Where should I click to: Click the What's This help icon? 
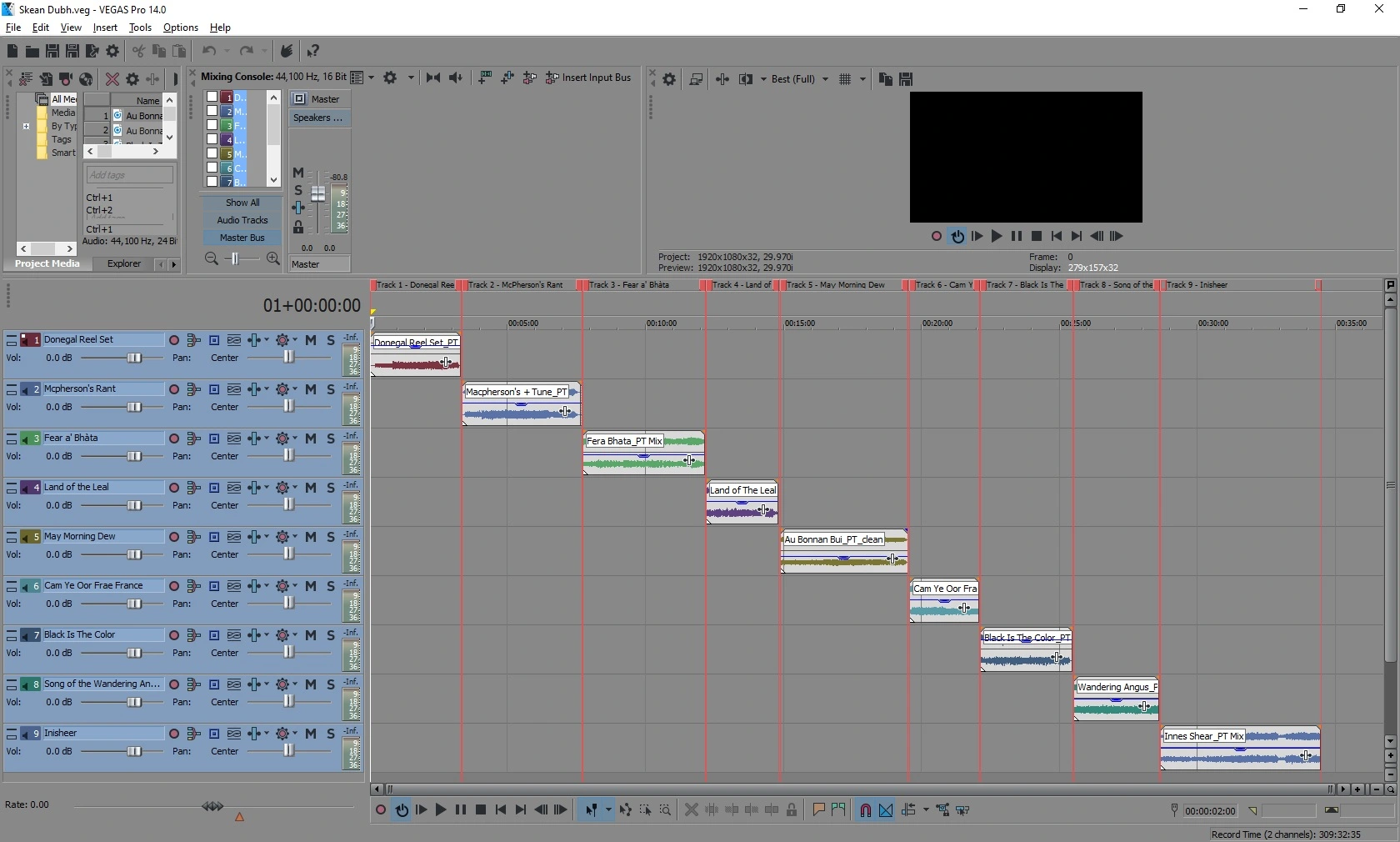(x=312, y=51)
